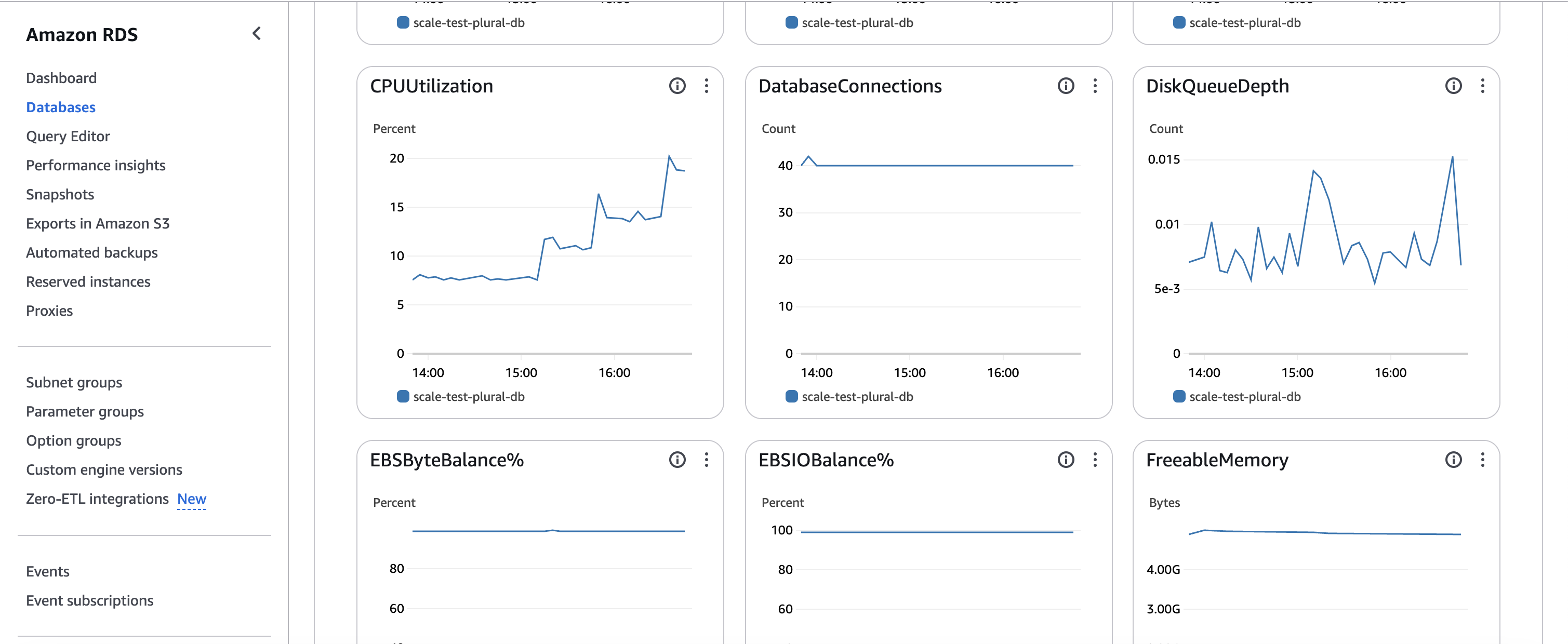Screen dimensions: 1568x644
Task: Click the FreeableMemory chart title
Action: click(x=1217, y=460)
